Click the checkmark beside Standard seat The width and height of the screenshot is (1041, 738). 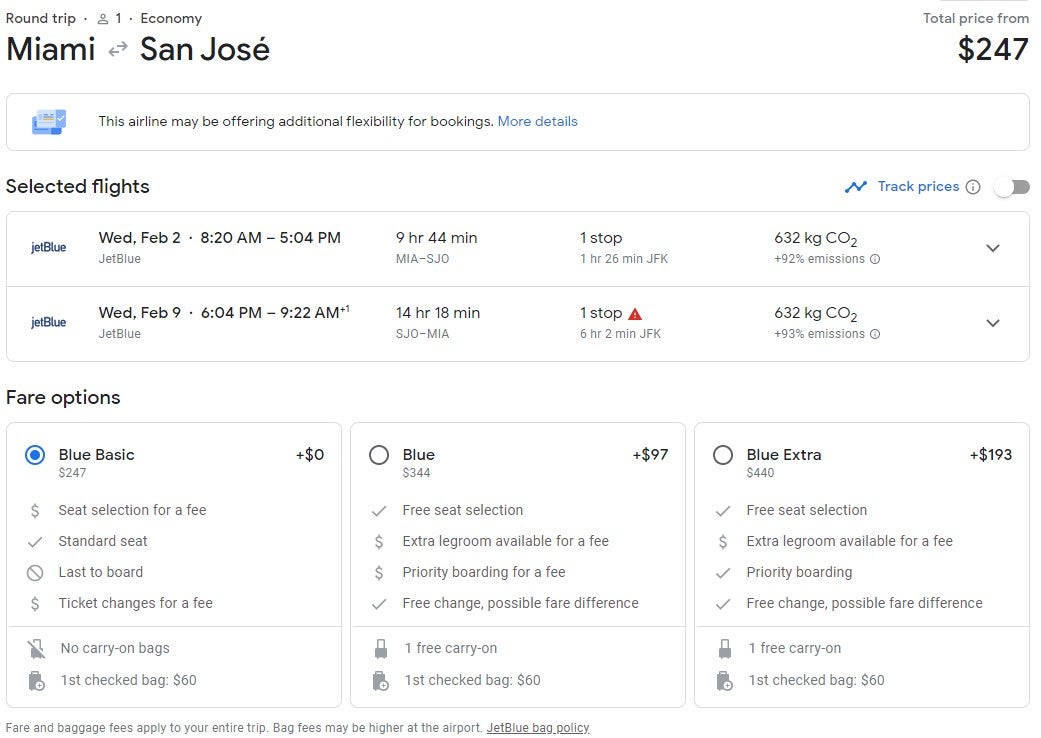coord(35,542)
